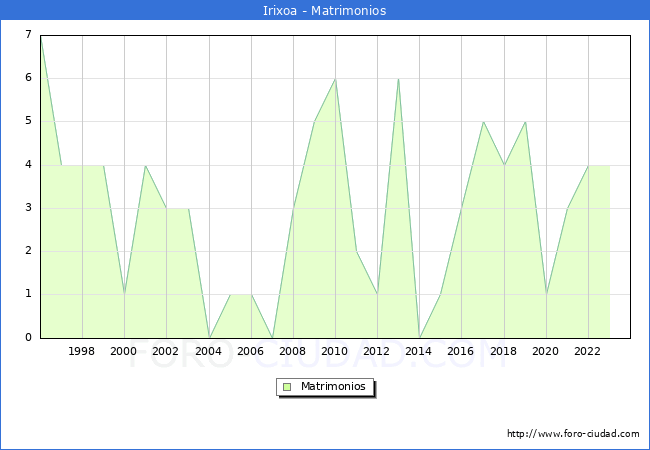Click the y-axis label 1
650x450 pixels.
(28, 294)
